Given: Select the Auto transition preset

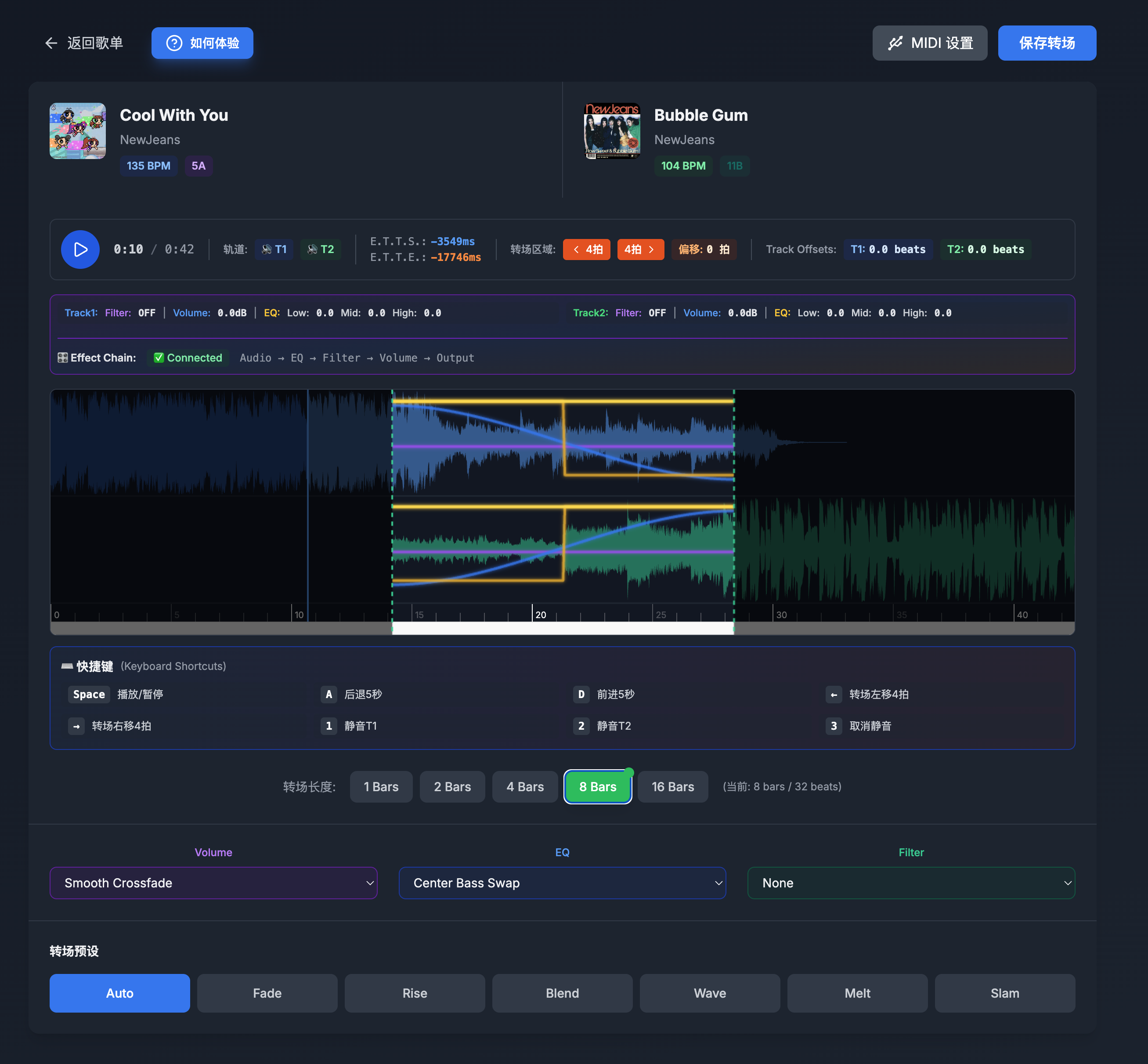Looking at the screenshot, I should click(120, 993).
